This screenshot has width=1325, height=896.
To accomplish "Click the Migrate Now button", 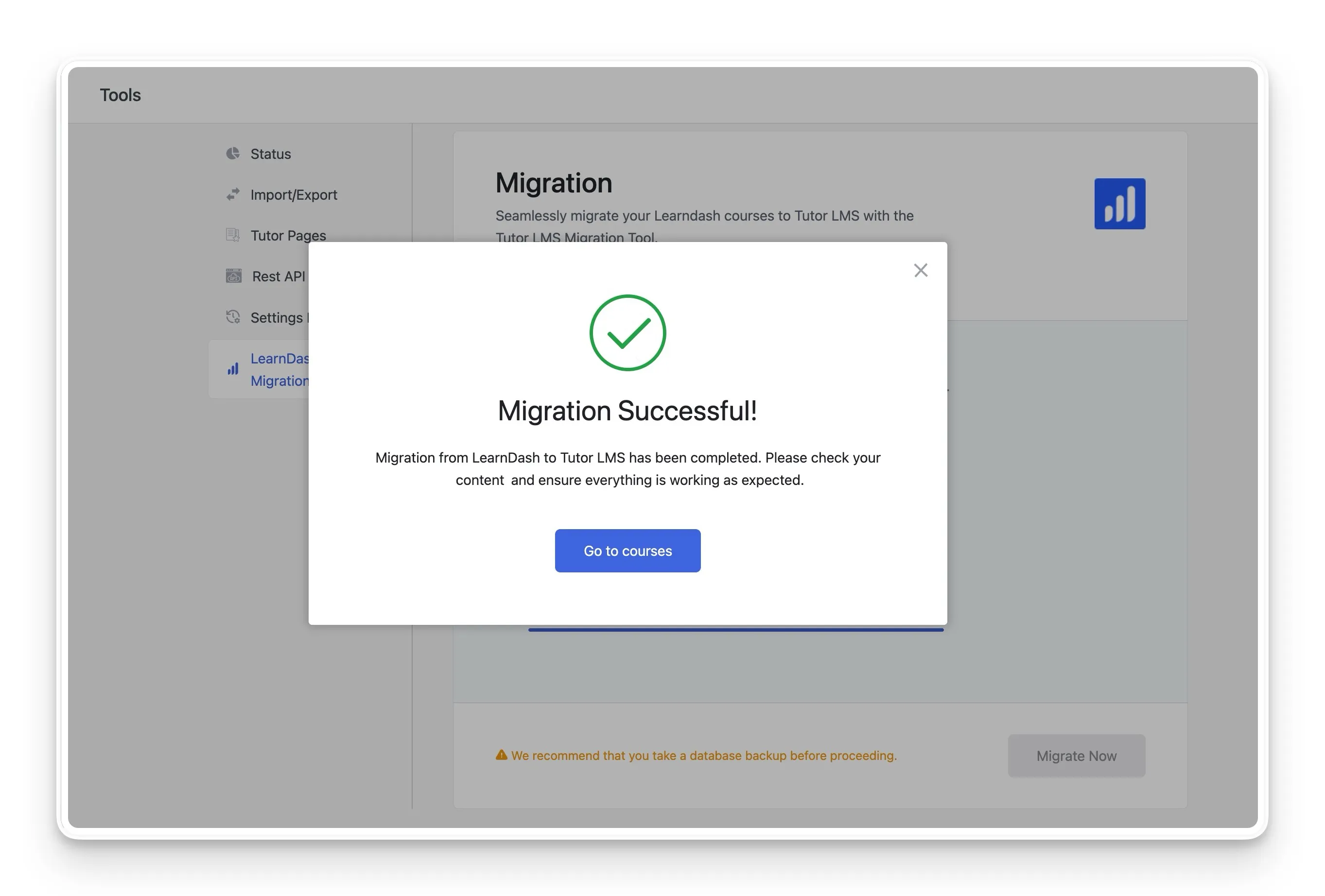I will tap(1076, 756).
